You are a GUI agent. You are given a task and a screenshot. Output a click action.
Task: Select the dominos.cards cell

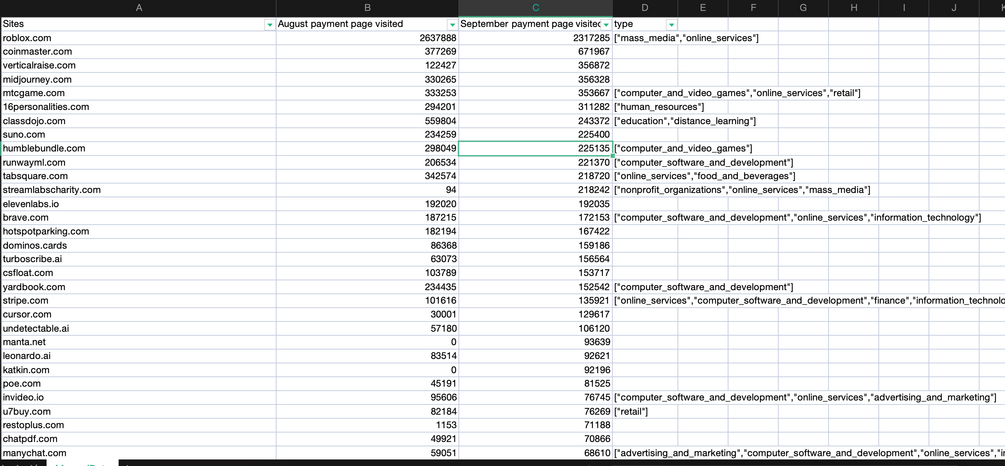point(138,245)
